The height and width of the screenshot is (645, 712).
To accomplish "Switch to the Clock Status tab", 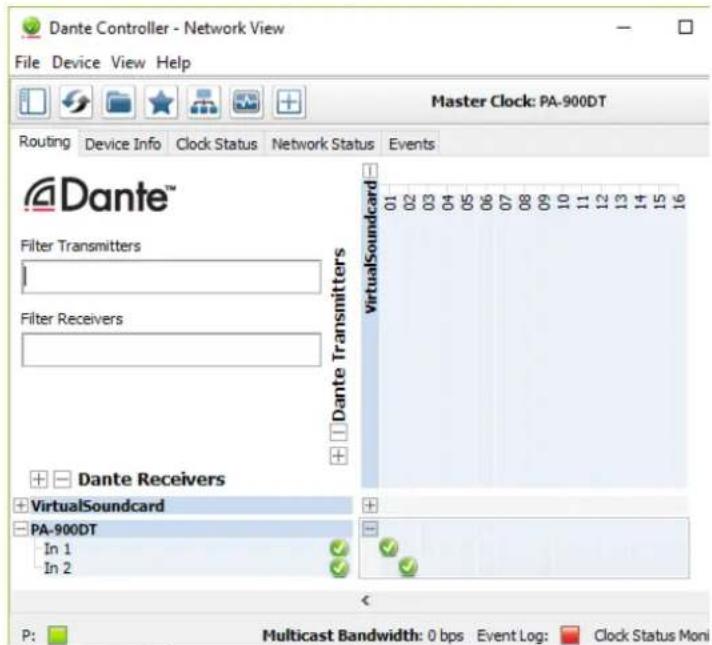I will pos(217,144).
